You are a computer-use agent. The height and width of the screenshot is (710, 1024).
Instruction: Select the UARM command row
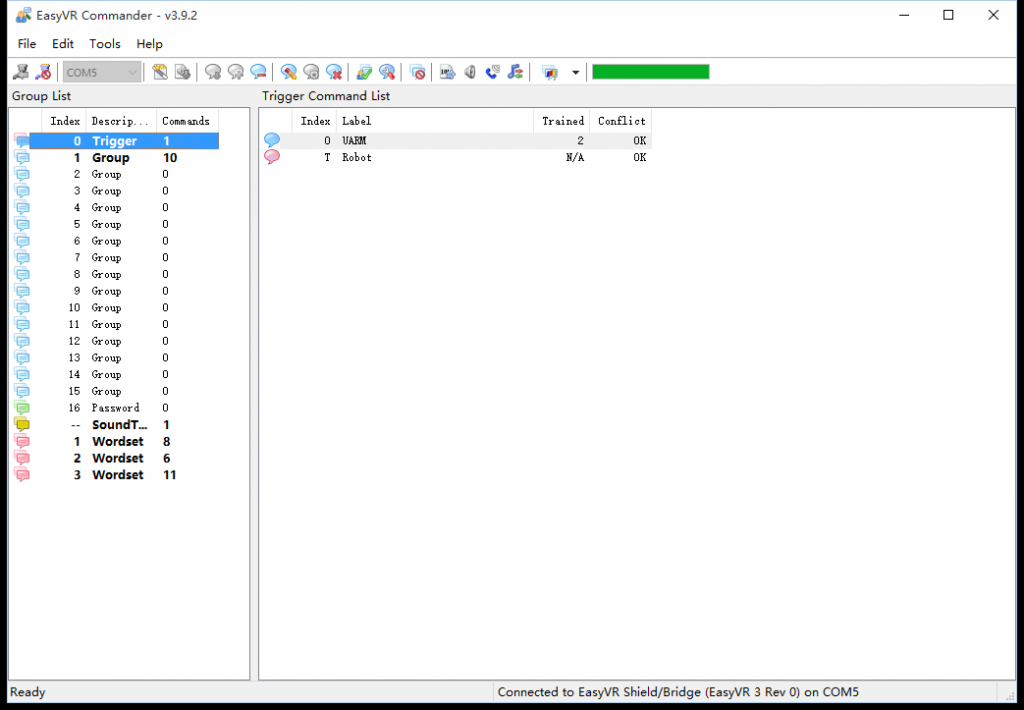coord(456,140)
